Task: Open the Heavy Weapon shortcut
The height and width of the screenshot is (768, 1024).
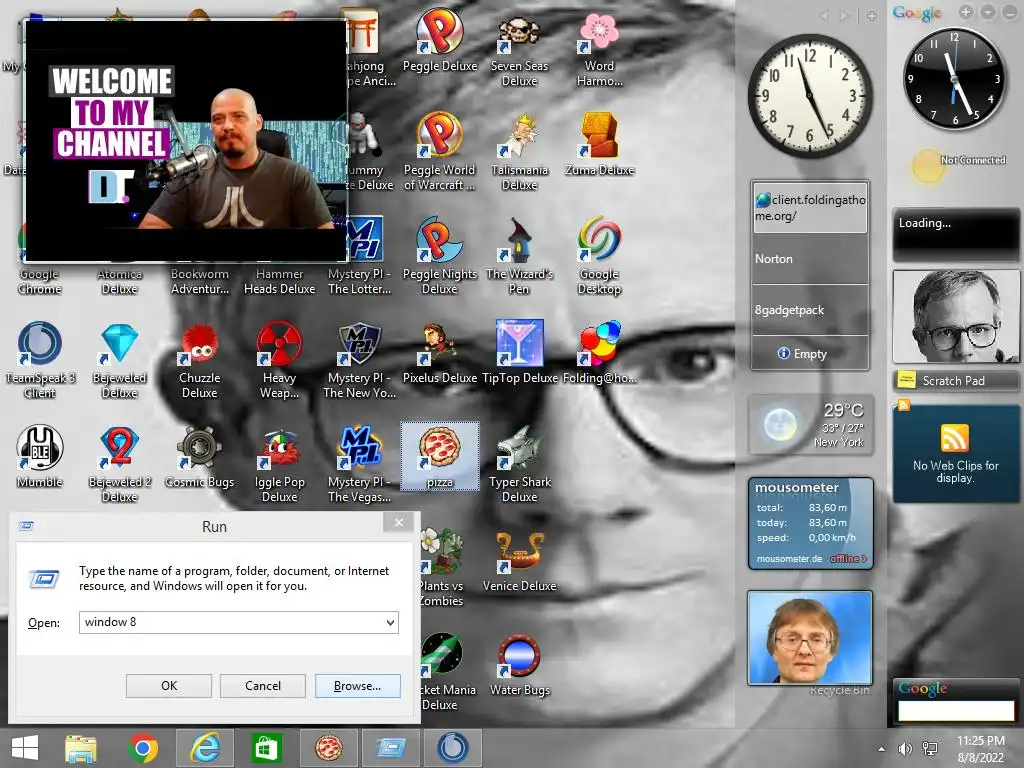Action: click(280, 359)
